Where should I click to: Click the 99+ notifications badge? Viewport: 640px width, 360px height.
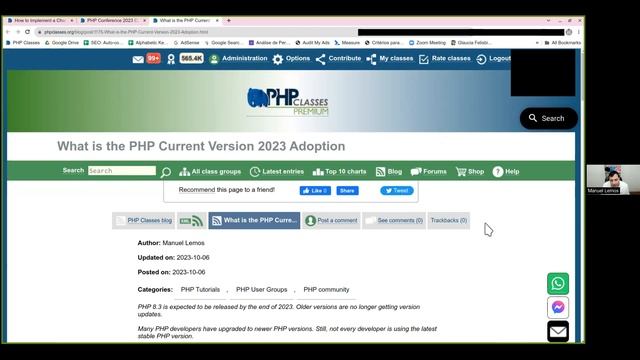pyautogui.click(x=153, y=59)
